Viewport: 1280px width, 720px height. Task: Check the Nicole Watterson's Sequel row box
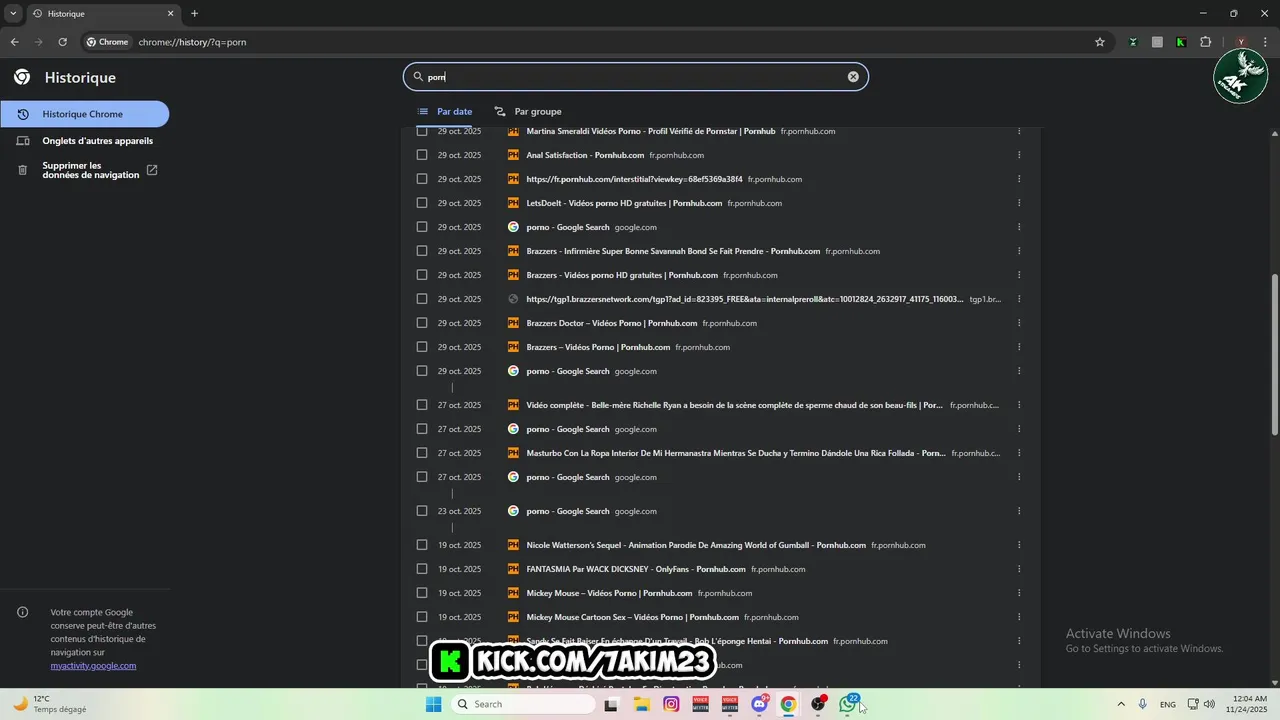click(x=422, y=545)
